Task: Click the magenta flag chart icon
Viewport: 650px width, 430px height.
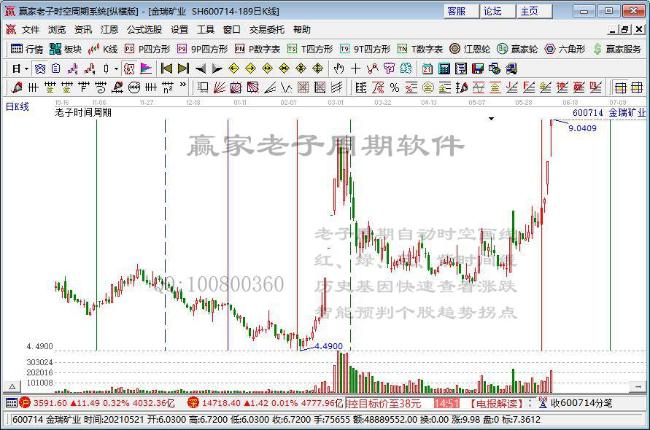Action: (x=146, y=68)
